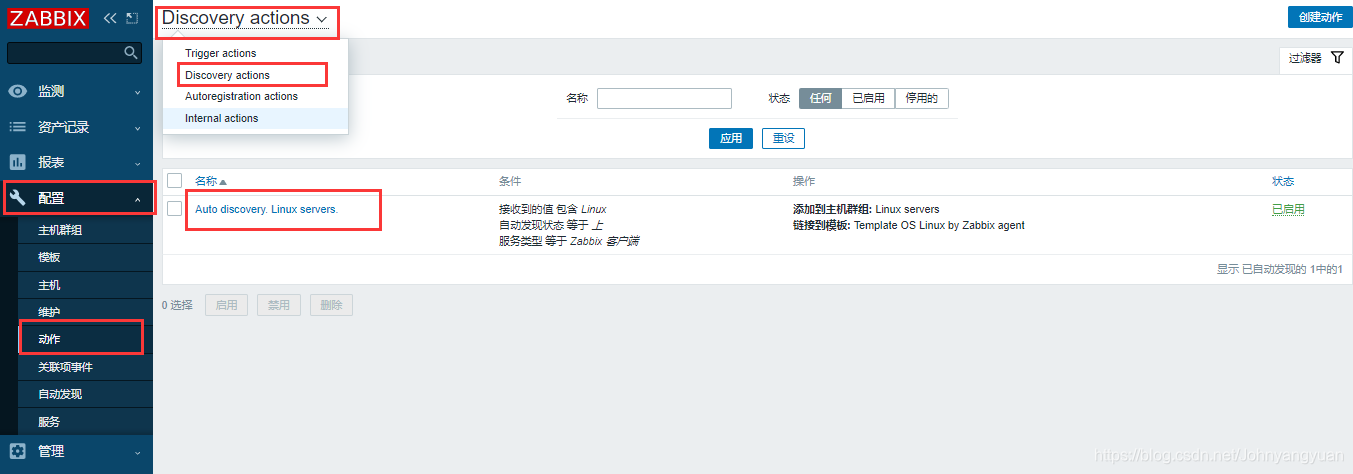
Task: Open Auto discovery. Linux servers action link
Action: tap(266, 209)
